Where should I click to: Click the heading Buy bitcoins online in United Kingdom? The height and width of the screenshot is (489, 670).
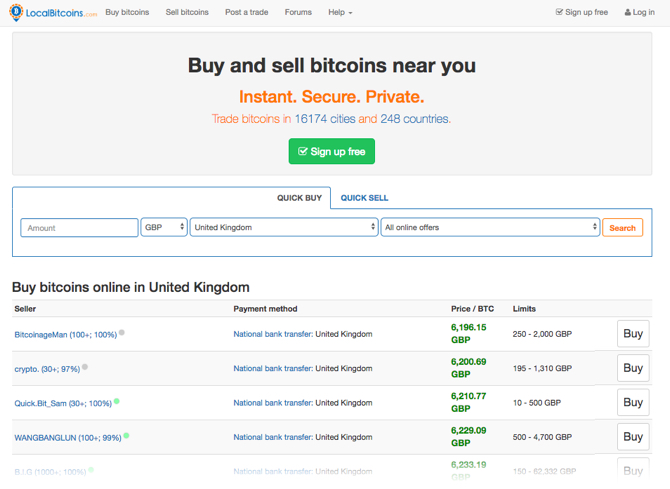tap(131, 287)
